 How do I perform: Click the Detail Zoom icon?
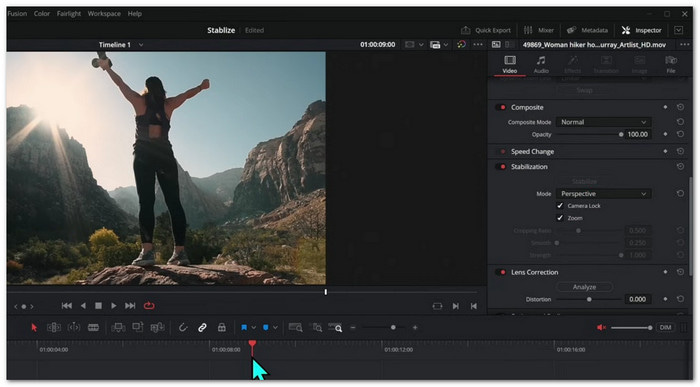[317, 328]
